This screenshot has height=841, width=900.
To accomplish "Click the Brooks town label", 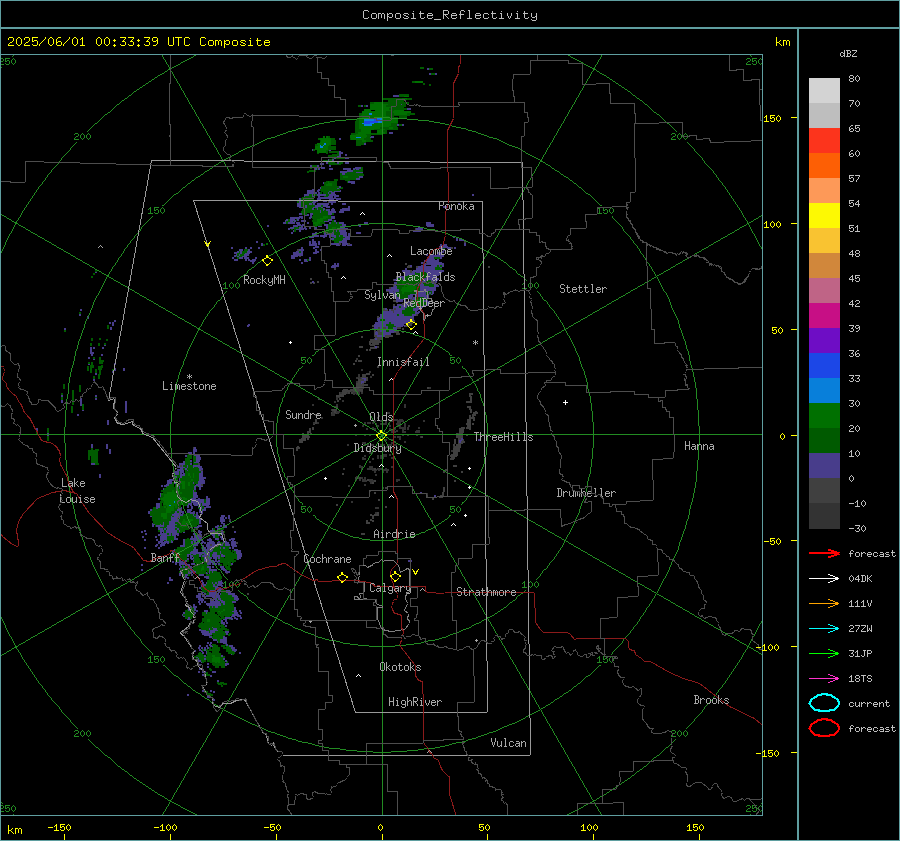I will click(711, 700).
